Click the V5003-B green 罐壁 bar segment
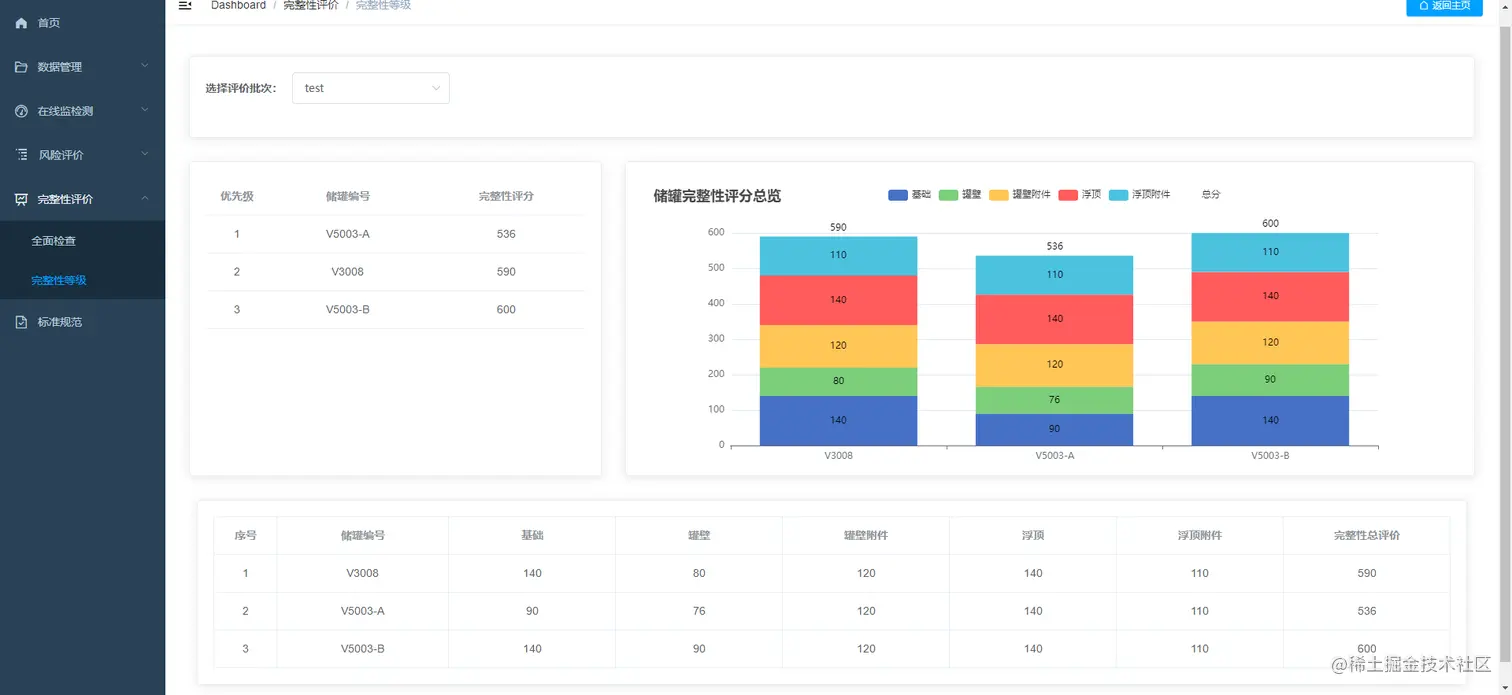This screenshot has height=695, width=1512. 1270,380
